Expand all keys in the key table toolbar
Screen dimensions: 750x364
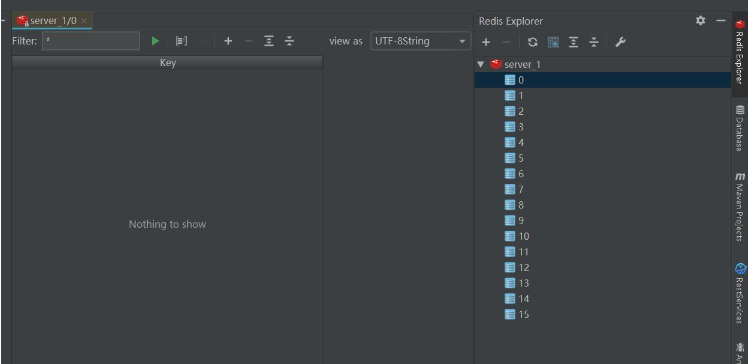coord(269,41)
